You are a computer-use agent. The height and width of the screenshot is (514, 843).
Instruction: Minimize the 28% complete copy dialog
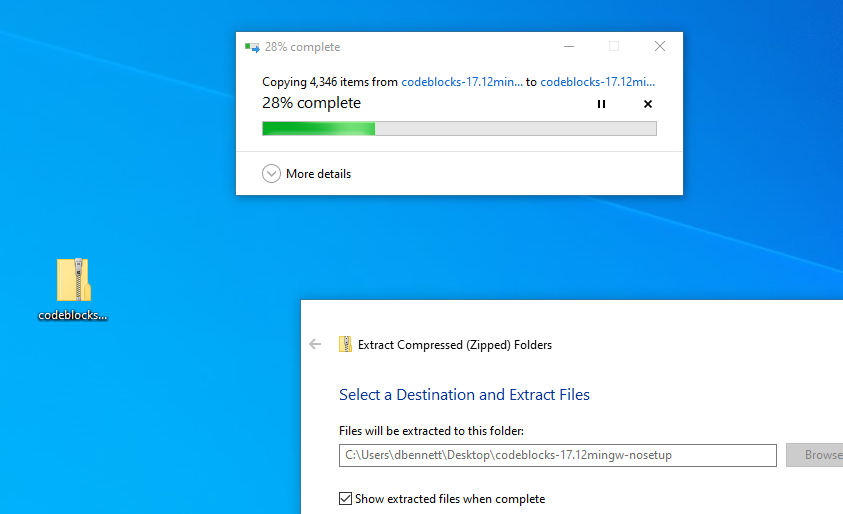pos(568,46)
